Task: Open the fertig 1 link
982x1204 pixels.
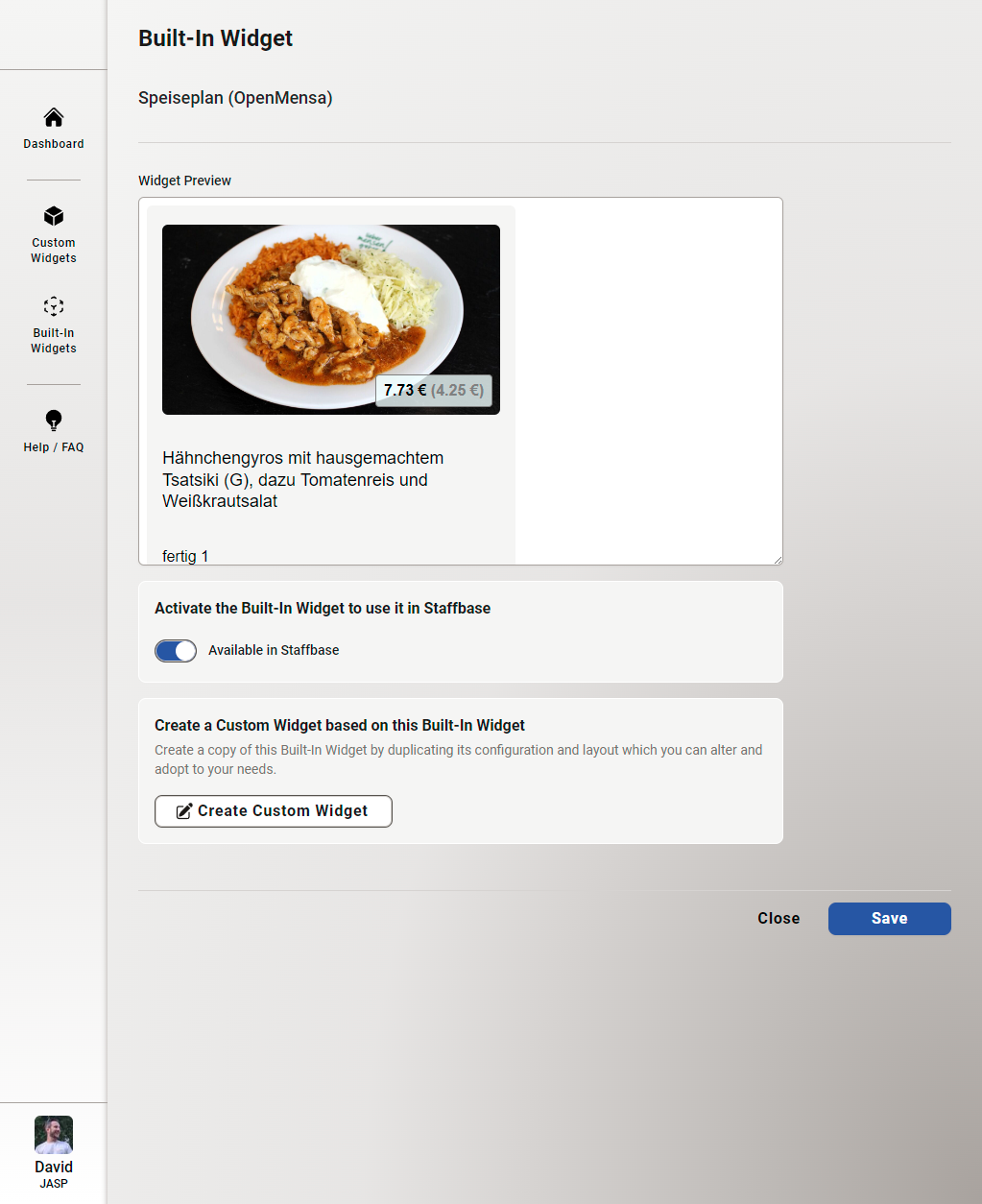Action: pyautogui.click(x=184, y=556)
